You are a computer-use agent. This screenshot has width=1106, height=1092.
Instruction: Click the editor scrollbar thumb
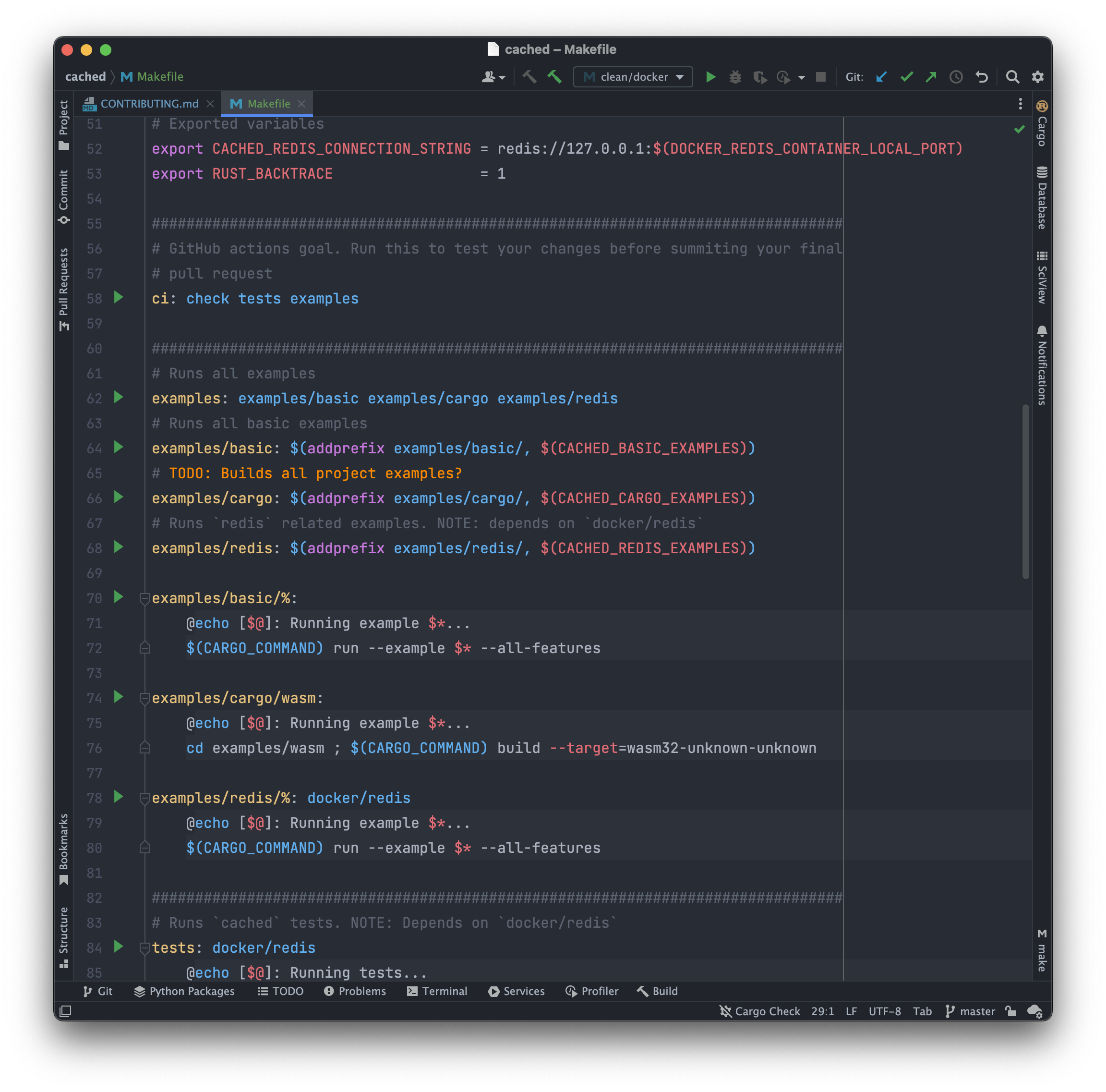tap(1025, 493)
